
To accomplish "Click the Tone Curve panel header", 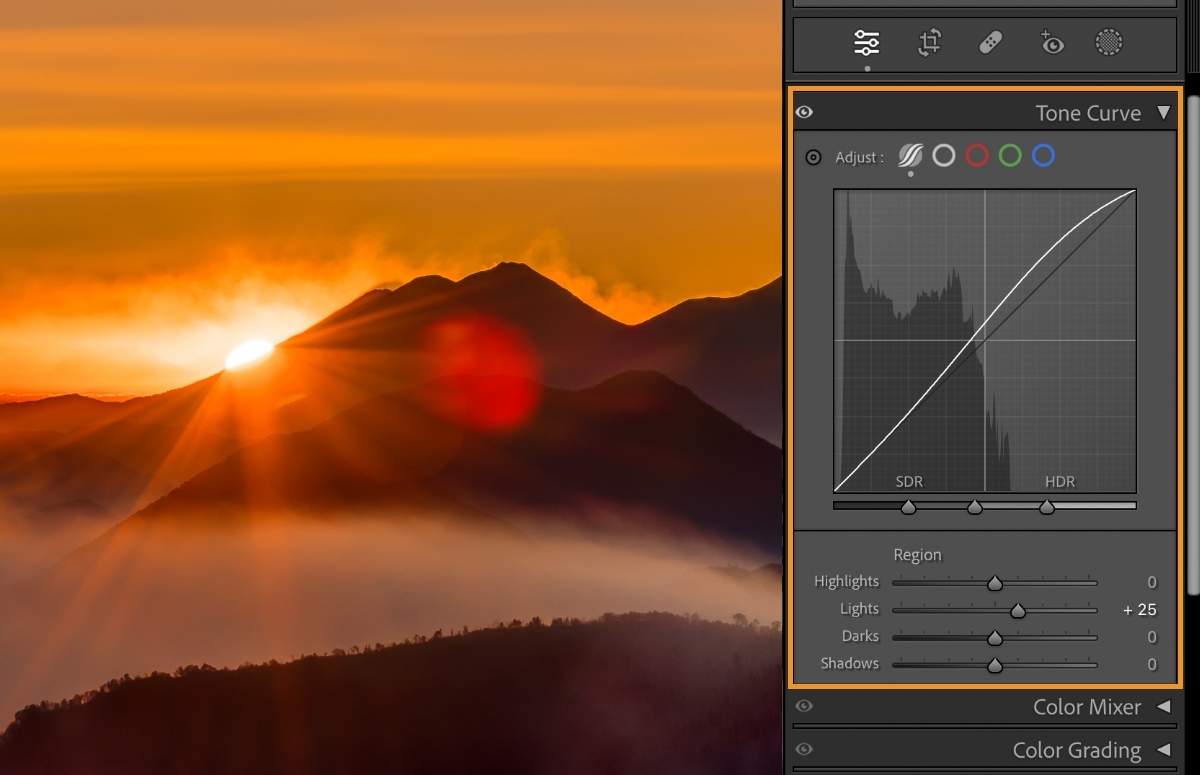I will coord(1088,113).
